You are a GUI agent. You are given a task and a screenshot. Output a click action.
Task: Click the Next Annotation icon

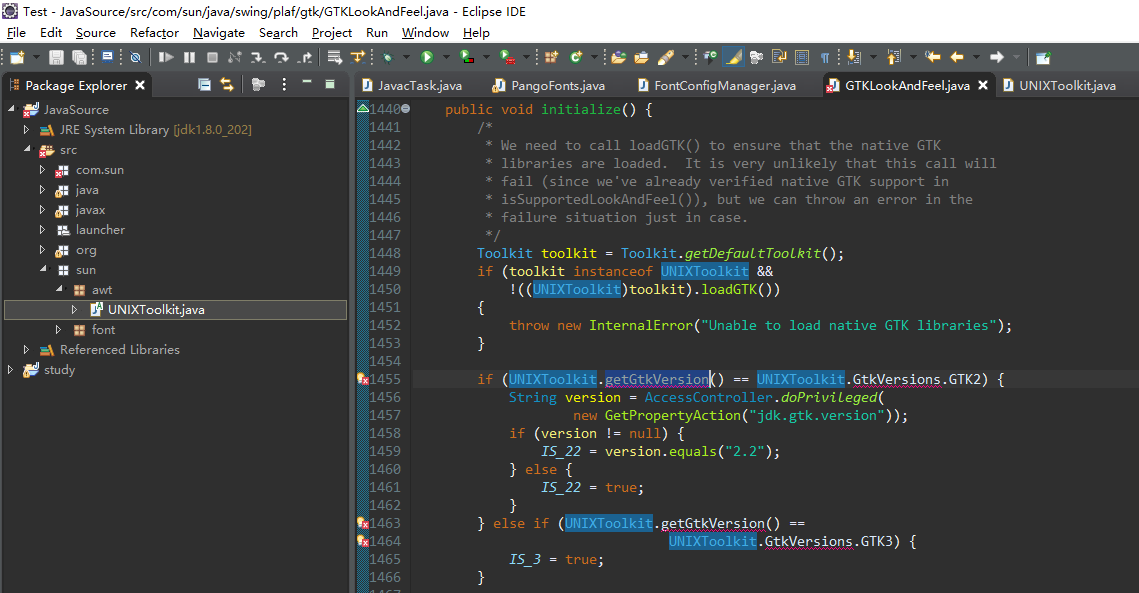854,57
